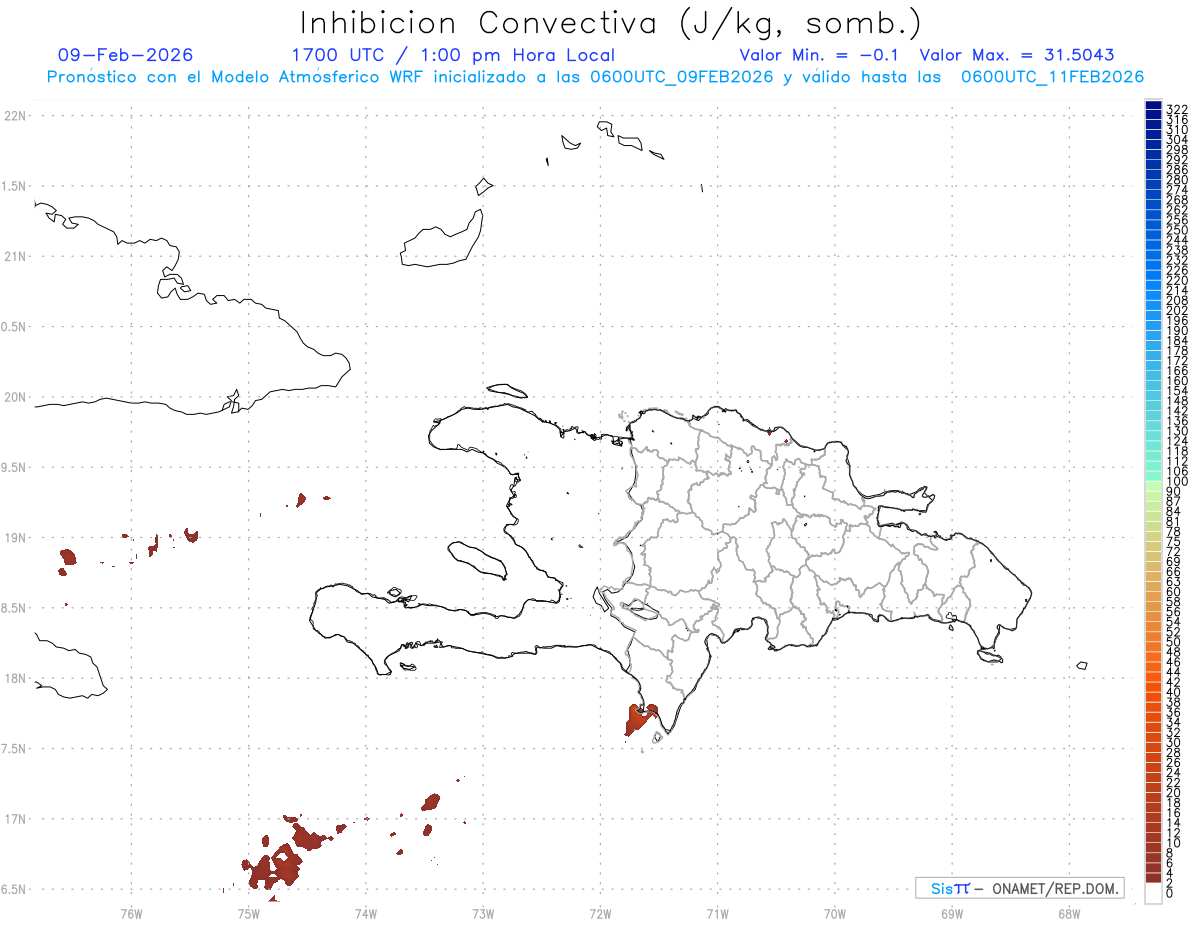This screenshot has height=927, width=1200.
Task: Click the longitude label '69W'
Action: point(952,912)
